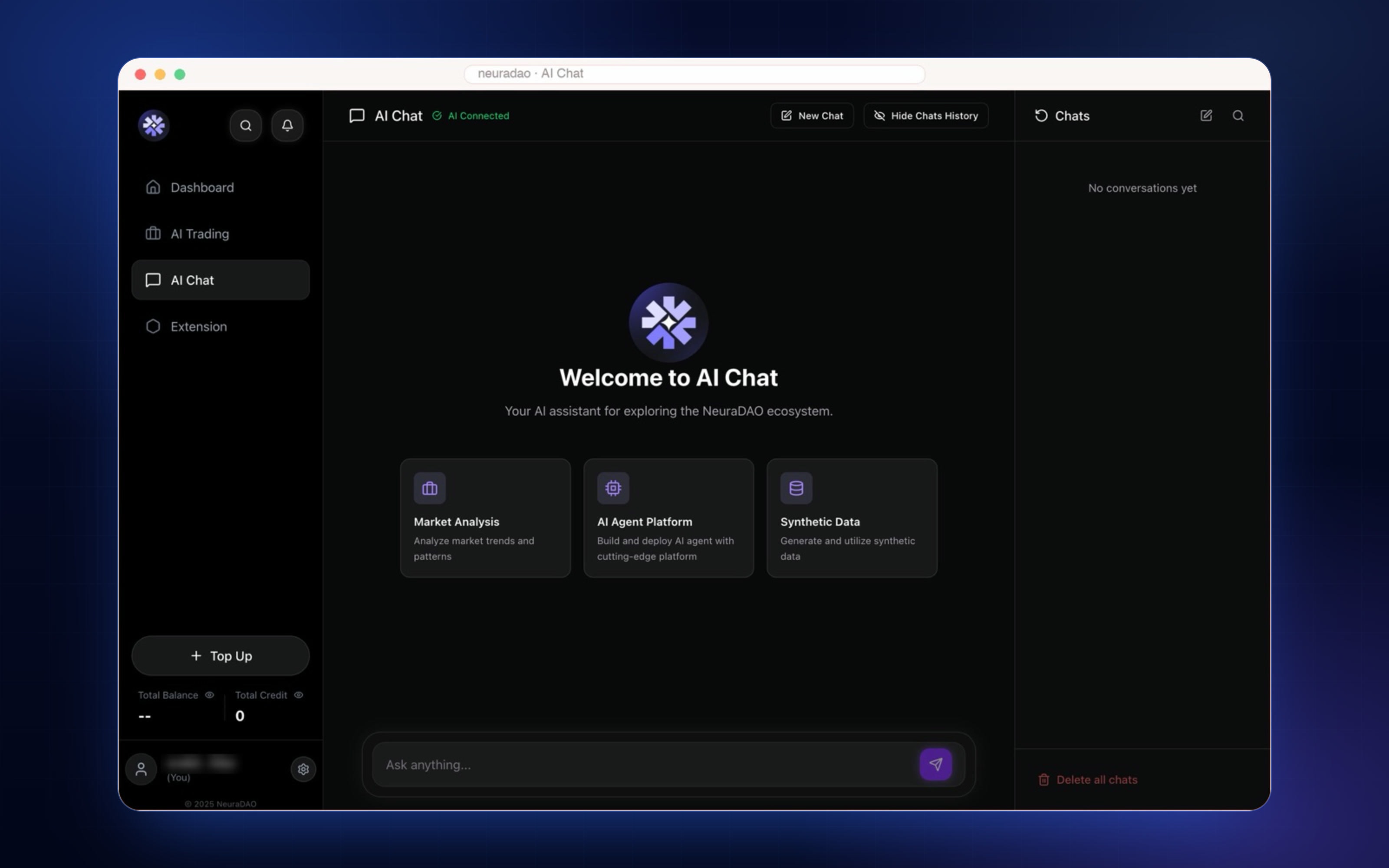This screenshot has height=868, width=1389.
Task: Select the Market Analysis card
Action: [486, 518]
